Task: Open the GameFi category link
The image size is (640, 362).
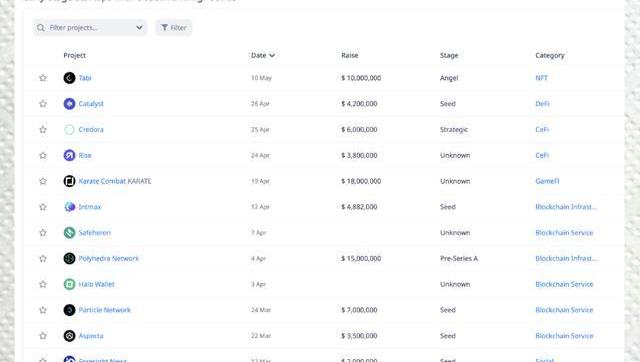Action: tap(547, 181)
